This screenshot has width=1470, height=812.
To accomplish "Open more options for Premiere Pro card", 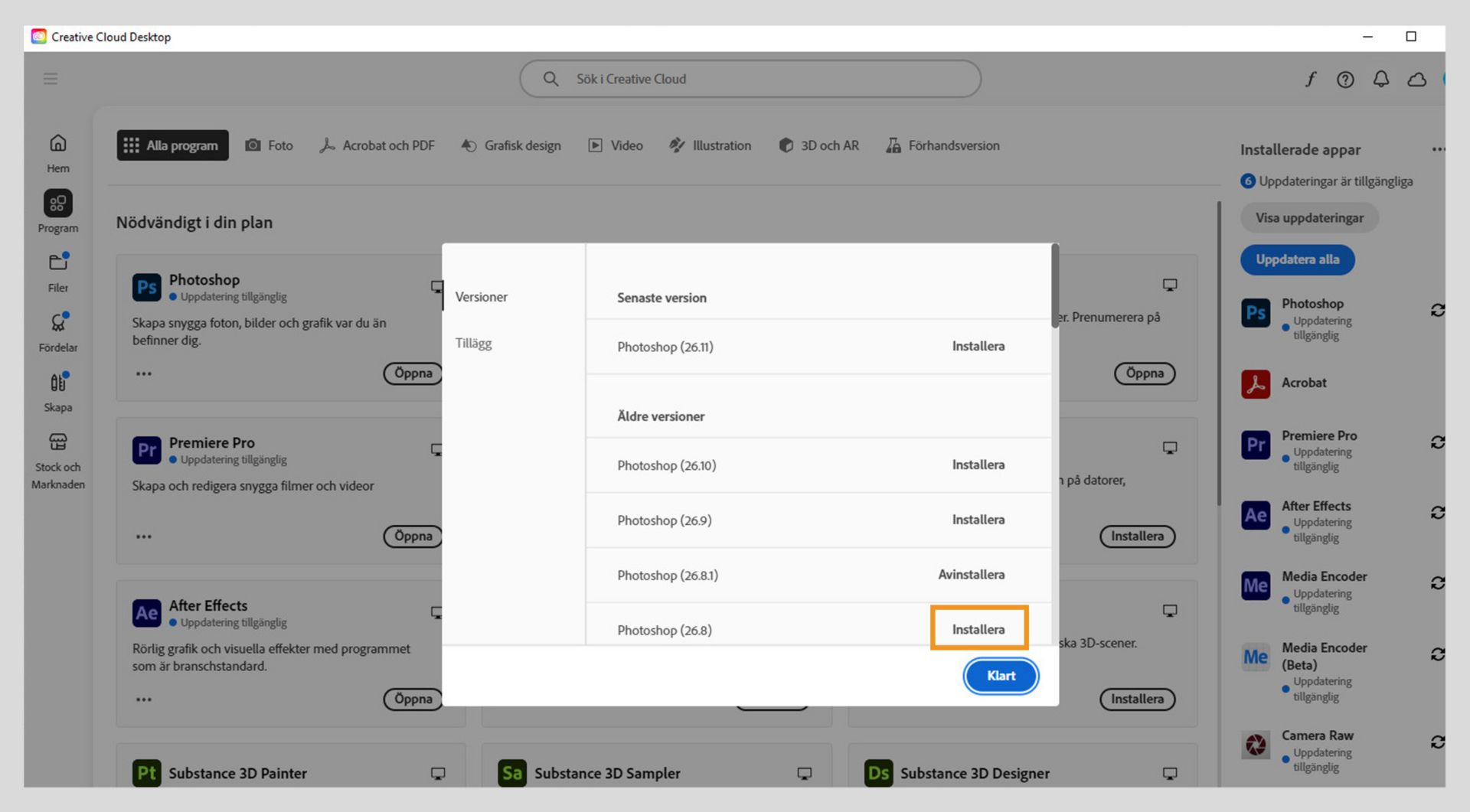I will (144, 536).
